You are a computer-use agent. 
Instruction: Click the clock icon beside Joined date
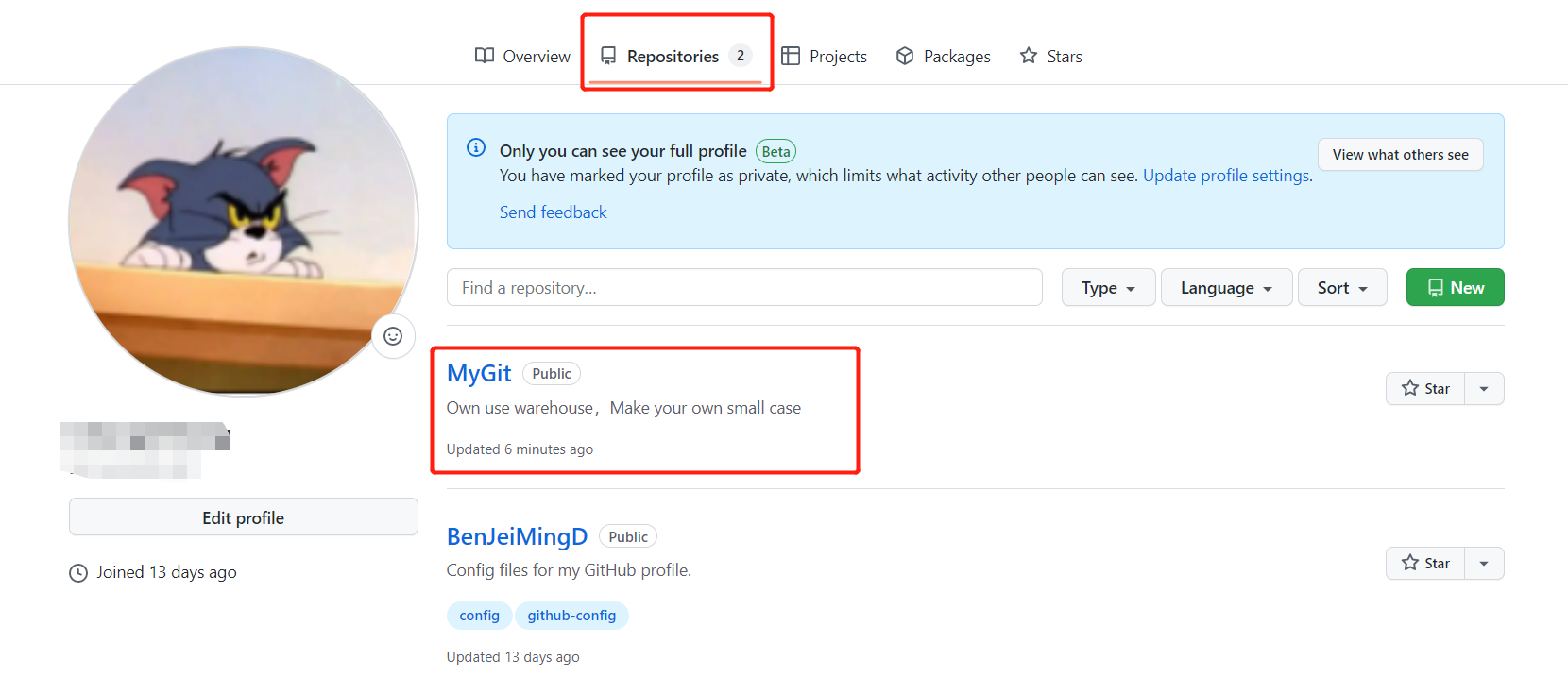78,573
